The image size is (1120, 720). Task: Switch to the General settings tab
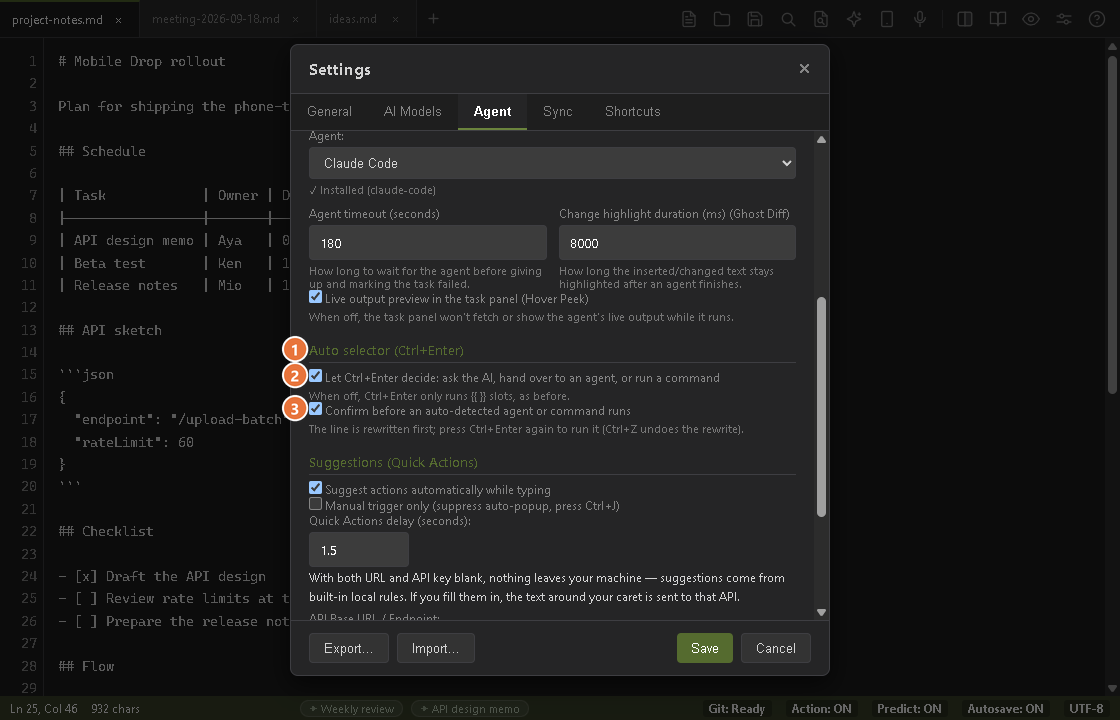point(329,111)
